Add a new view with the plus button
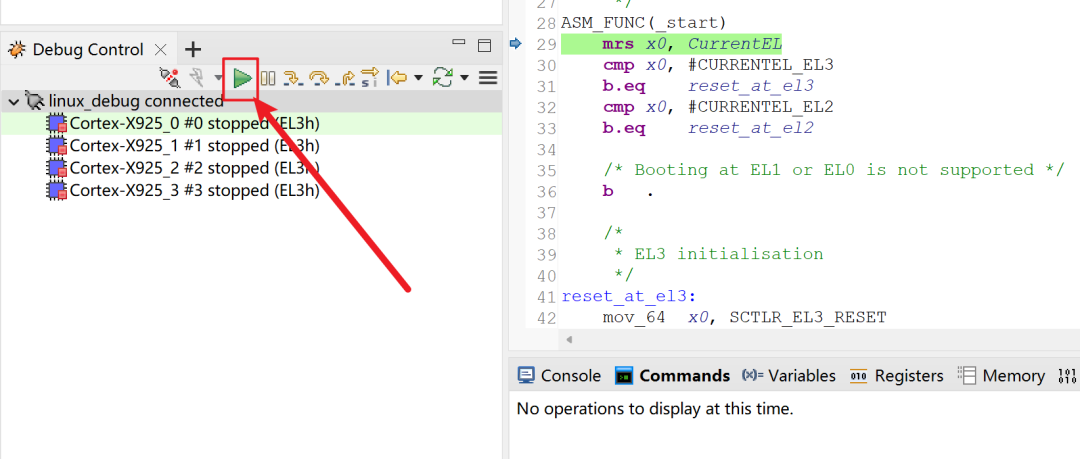This screenshot has width=1080, height=459. [193, 49]
